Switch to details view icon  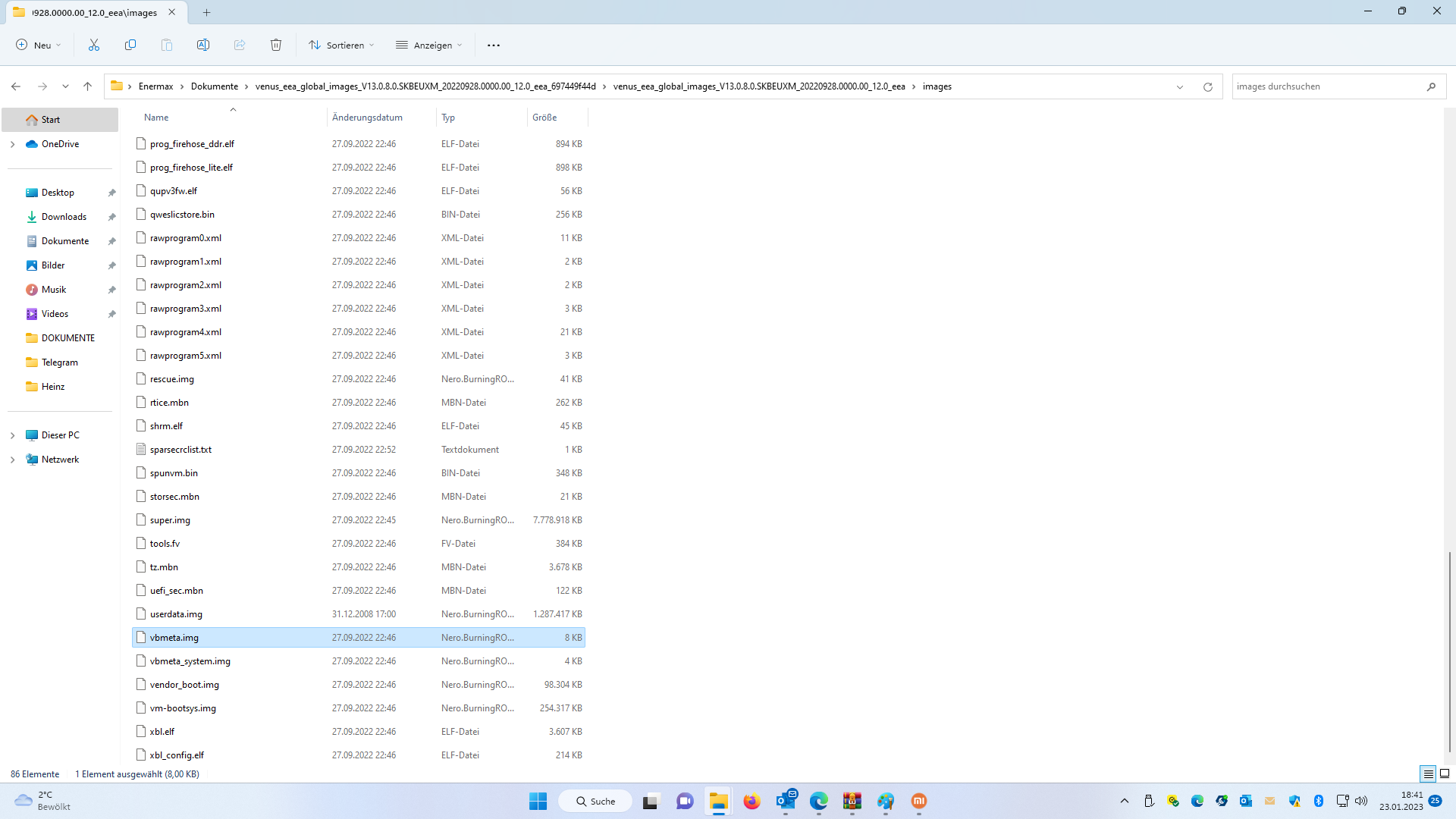(1428, 773)
